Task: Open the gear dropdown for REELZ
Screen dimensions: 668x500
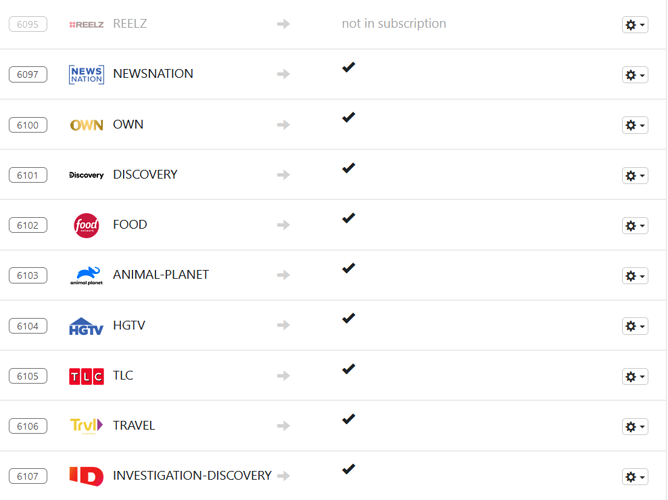Action: 634,25
